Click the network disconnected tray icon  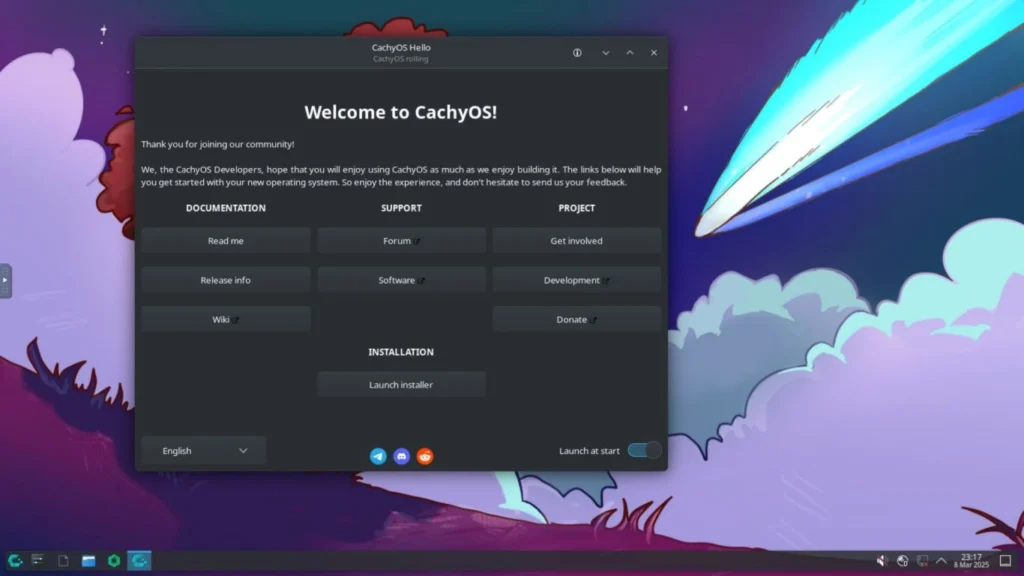(x=922, y=560)
